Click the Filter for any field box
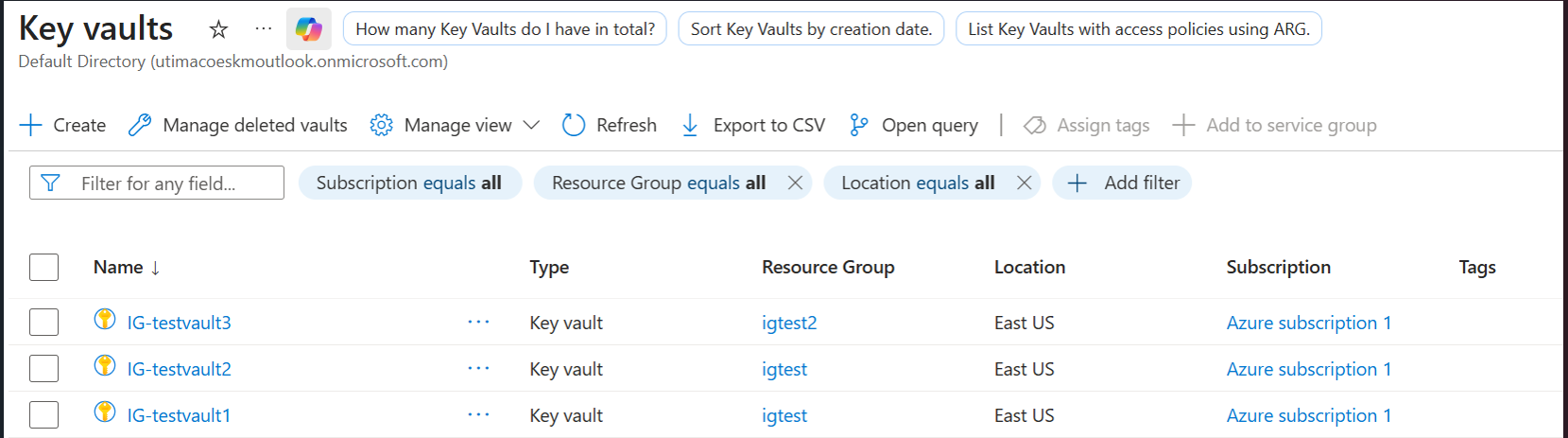Image resolution: width=1568 pixels, height=438 pixels. (157, 183)
